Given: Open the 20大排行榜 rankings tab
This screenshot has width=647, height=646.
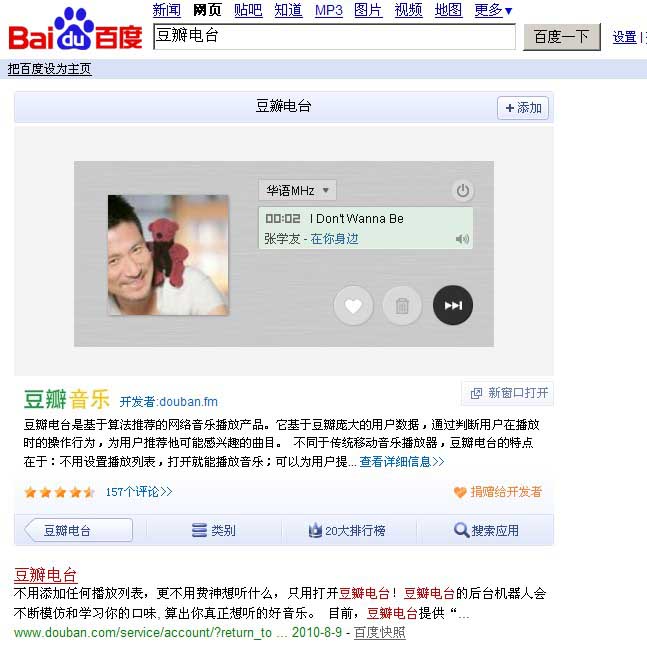Looking at the screenshot, I should [x=347, y=530].
